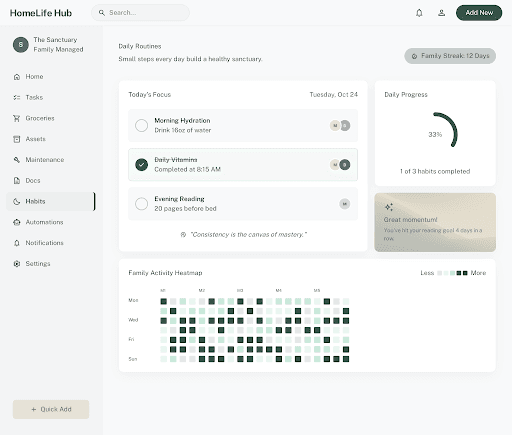Click the Quick Add button

click(51, 409)
